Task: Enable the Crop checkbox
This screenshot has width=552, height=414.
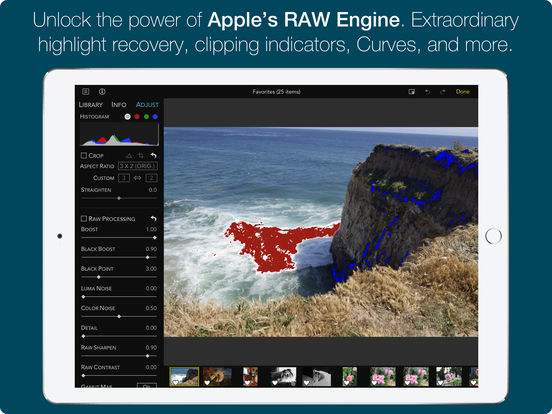Action: [84, 155]
